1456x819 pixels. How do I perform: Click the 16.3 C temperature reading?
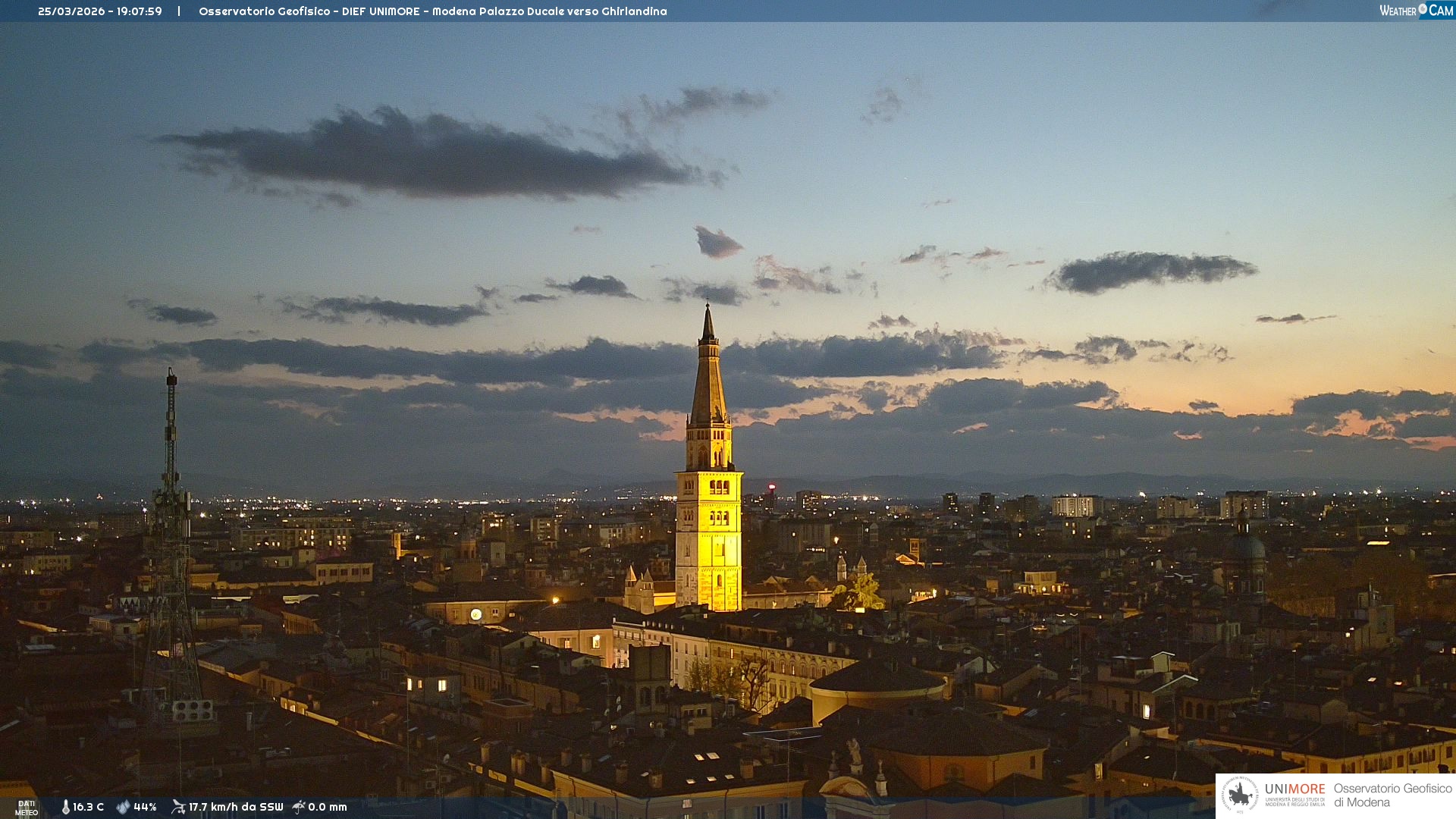coord(88,807)
